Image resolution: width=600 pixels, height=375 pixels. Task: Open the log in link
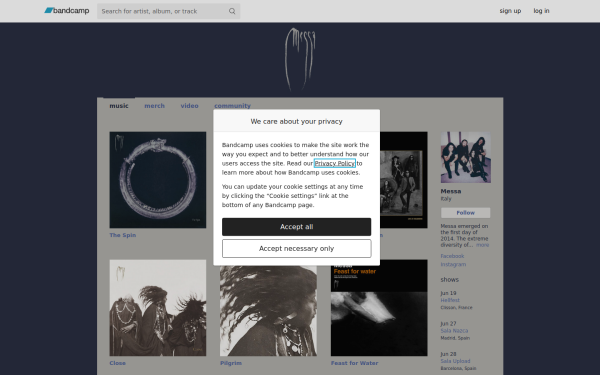click(541, 11)
